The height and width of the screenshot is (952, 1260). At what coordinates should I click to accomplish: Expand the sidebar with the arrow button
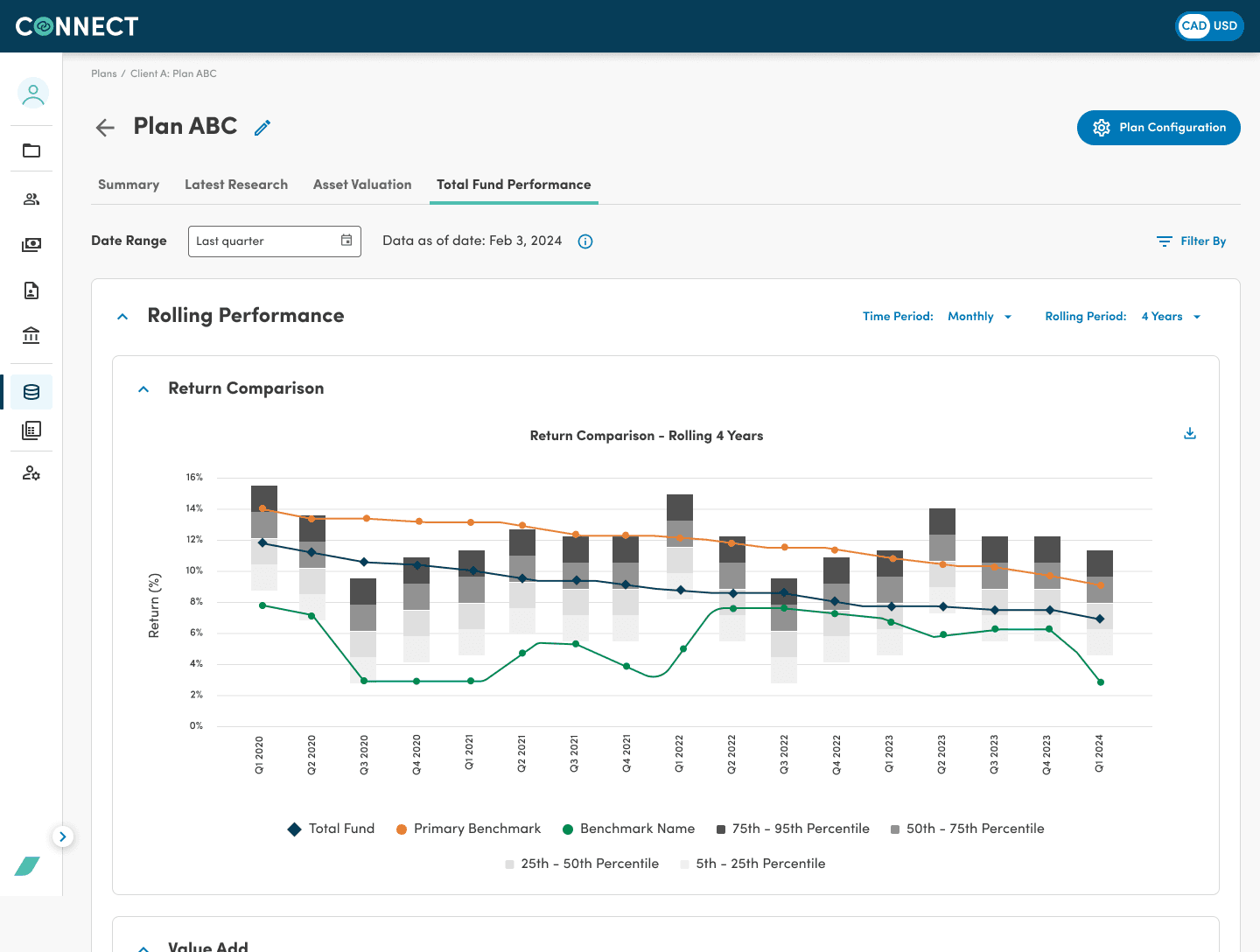62,836
